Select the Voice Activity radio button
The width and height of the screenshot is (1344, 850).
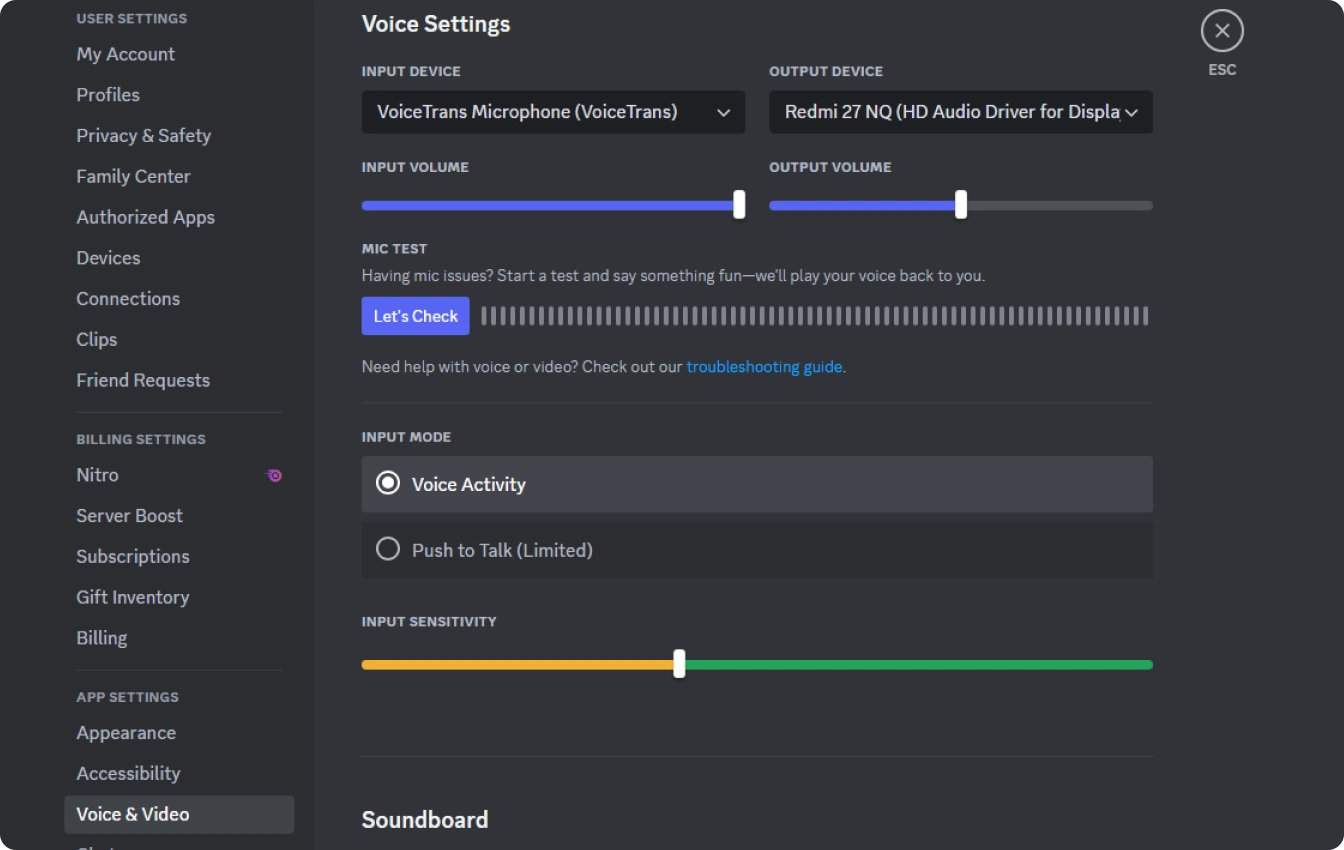click(x=388, y=484)
